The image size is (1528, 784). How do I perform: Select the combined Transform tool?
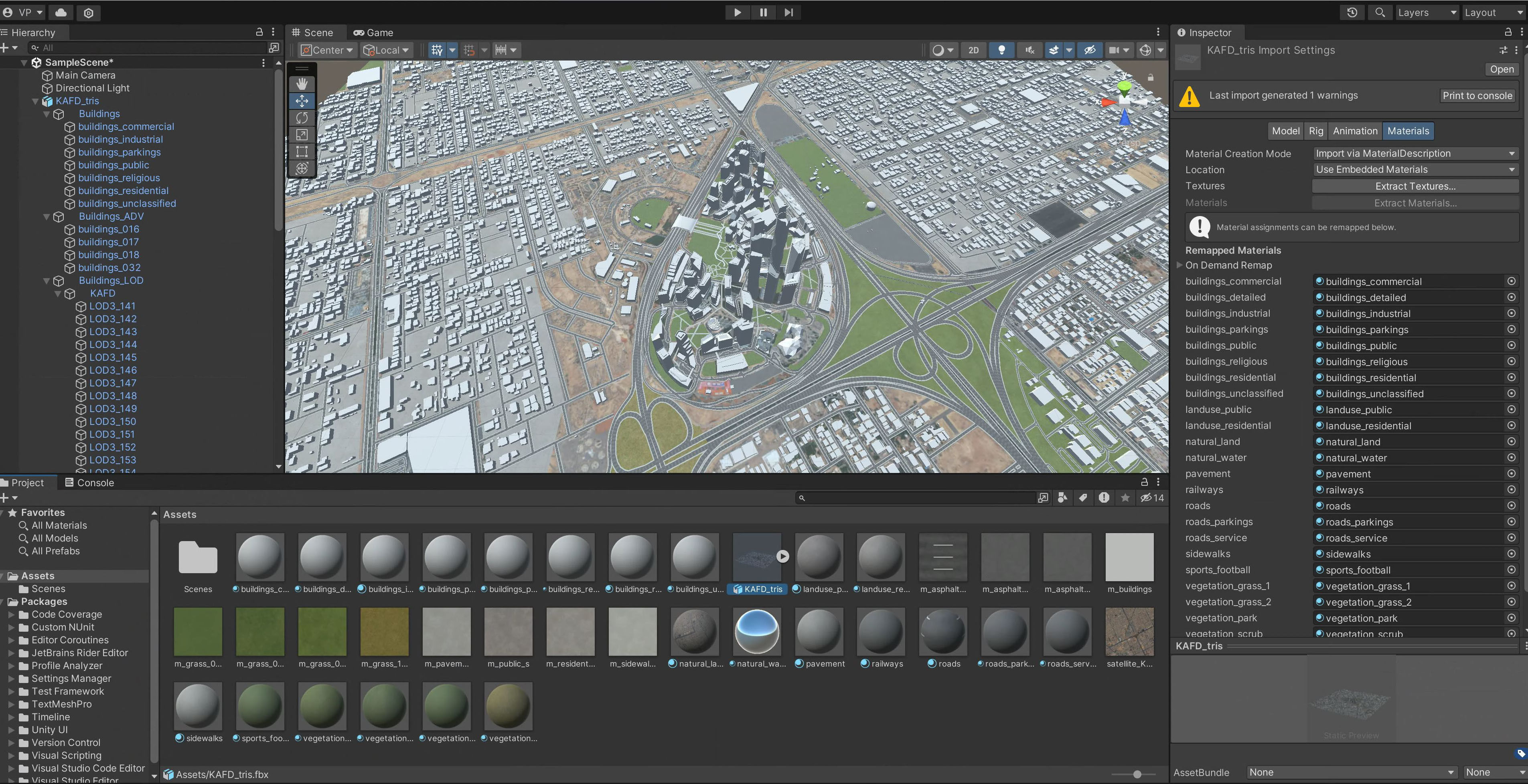pyautogui.click(x=302, y=168)
